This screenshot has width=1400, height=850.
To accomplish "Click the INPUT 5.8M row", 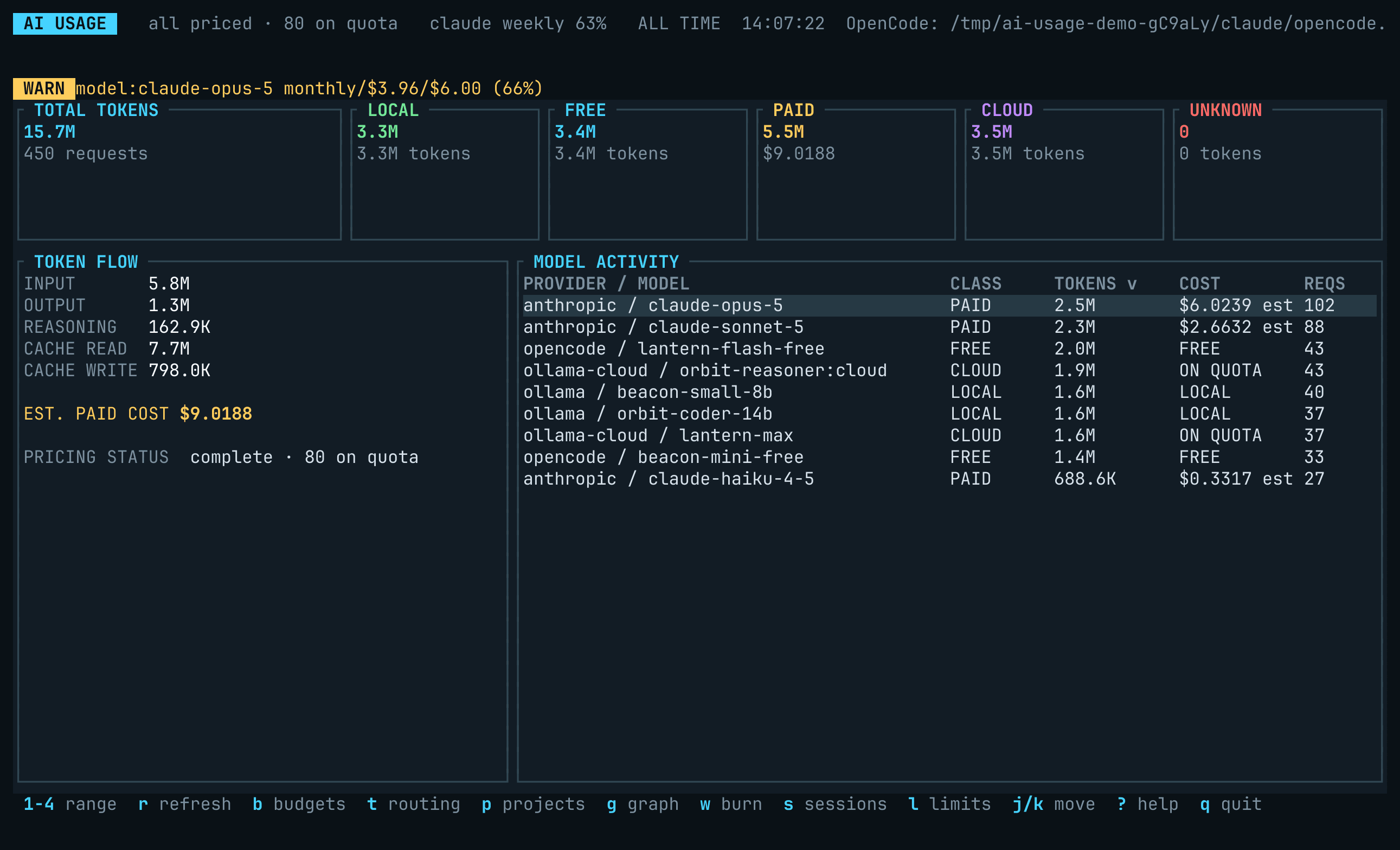I will click(107, 284).
